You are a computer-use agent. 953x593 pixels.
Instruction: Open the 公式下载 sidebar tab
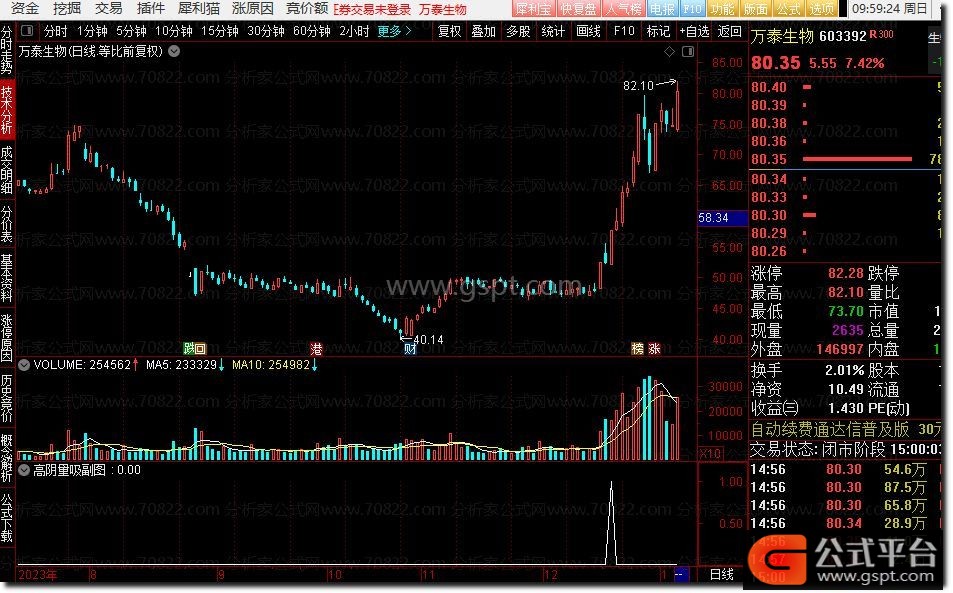[7, 517]
